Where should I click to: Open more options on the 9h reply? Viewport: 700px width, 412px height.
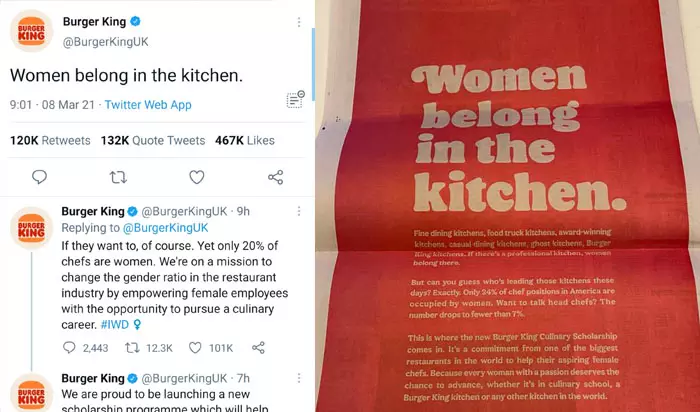tap(299, 211)
